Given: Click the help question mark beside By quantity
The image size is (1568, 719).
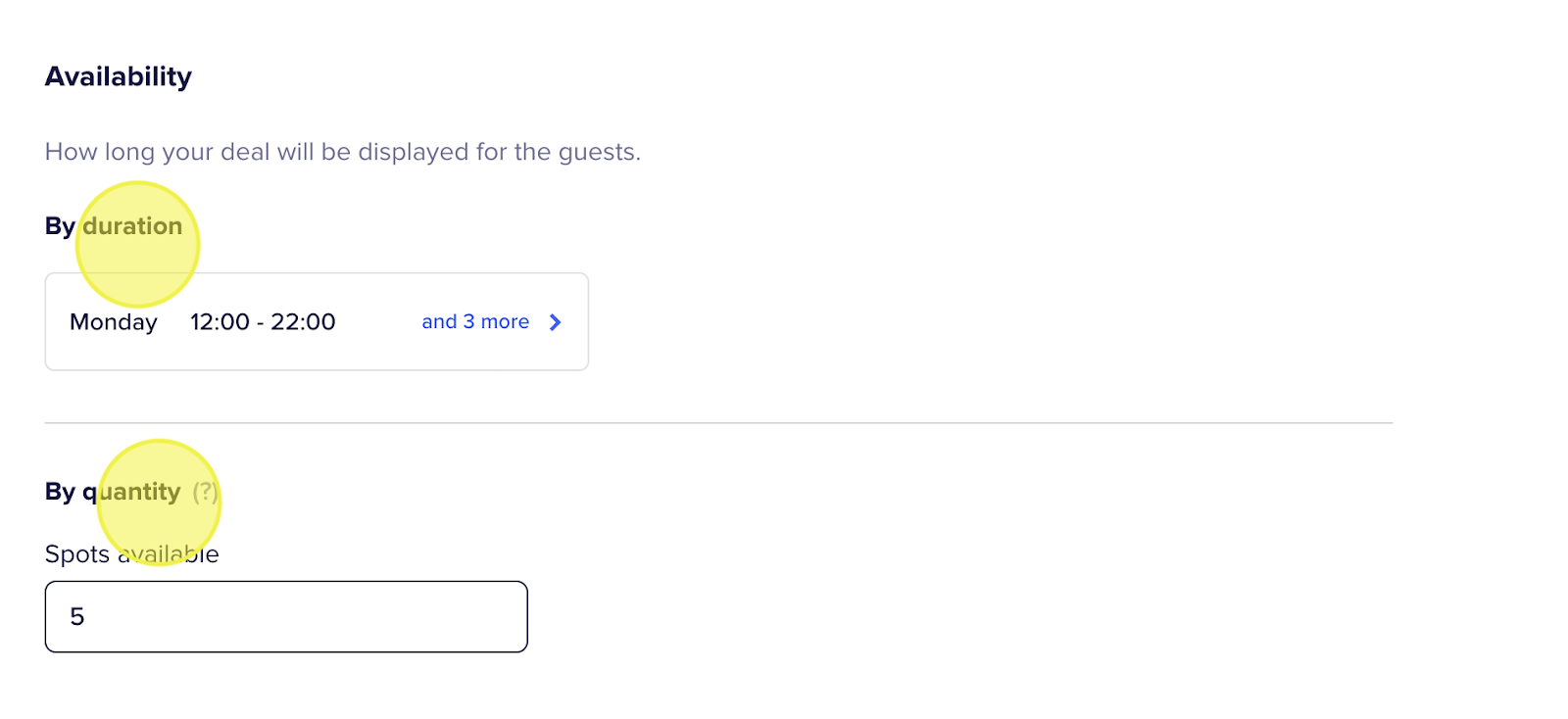Looking at the screenshot, I should [x=205, y=492].
